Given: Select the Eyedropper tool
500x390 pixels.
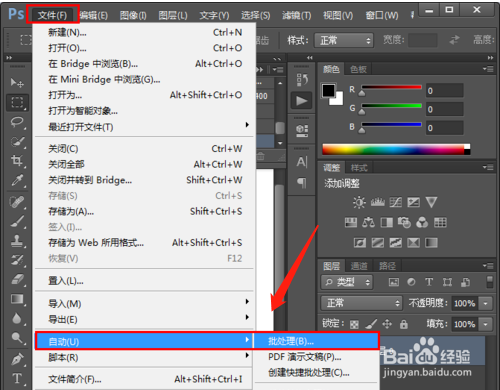Looking at the screenshot, I should 17,180.
